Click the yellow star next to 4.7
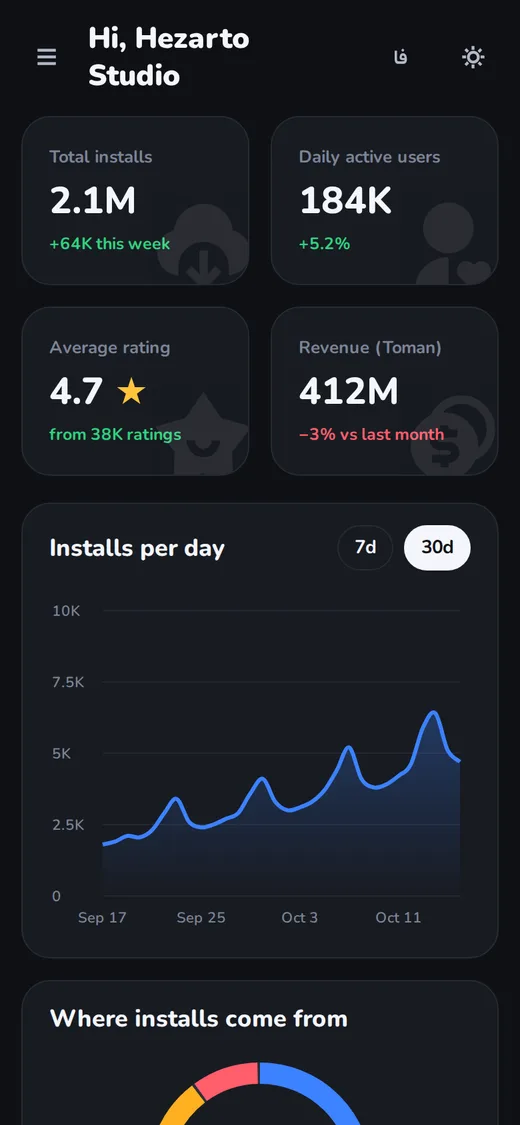 click(x=132, y=392)
